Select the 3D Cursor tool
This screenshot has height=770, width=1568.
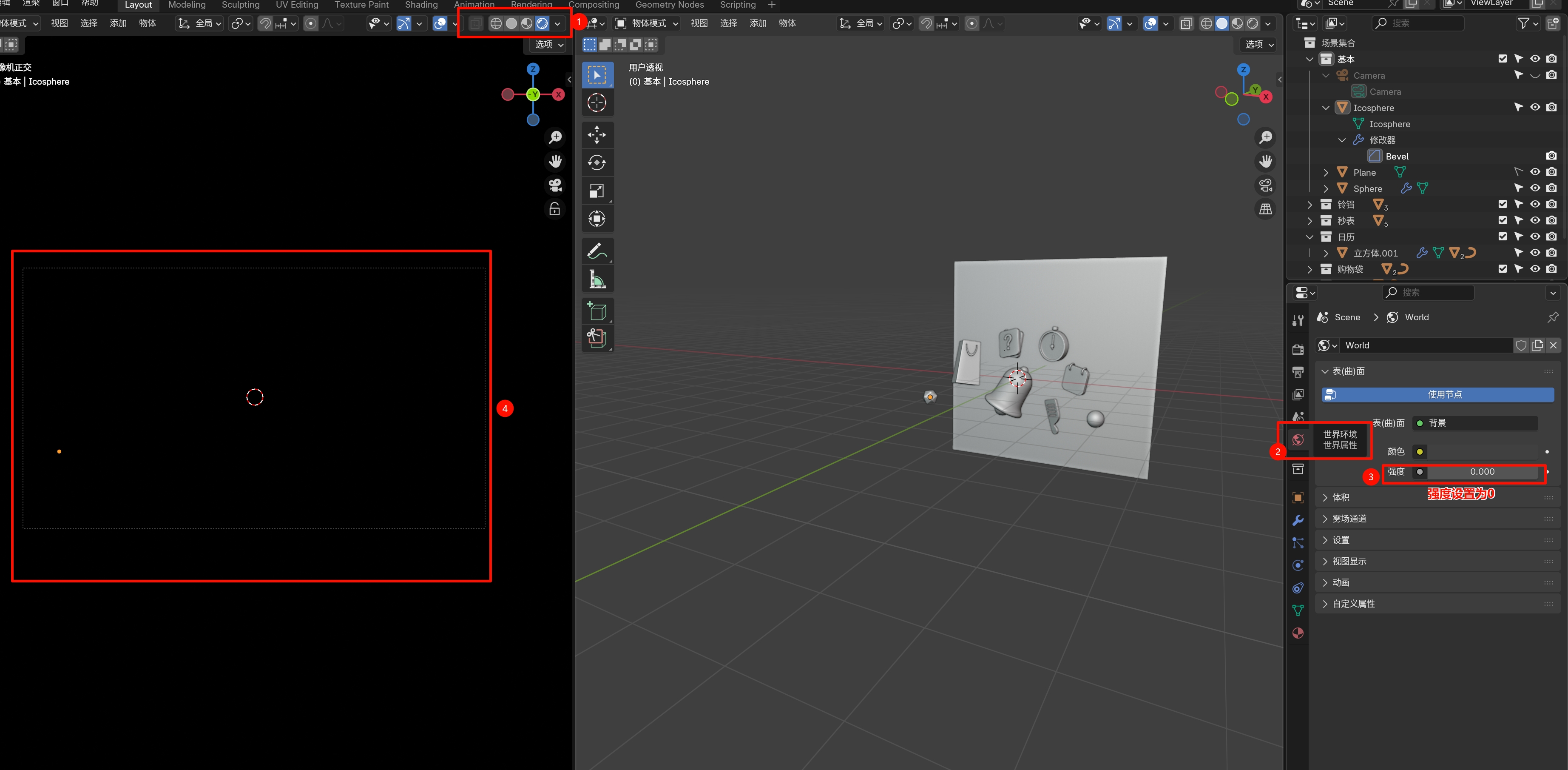point(597,103)
